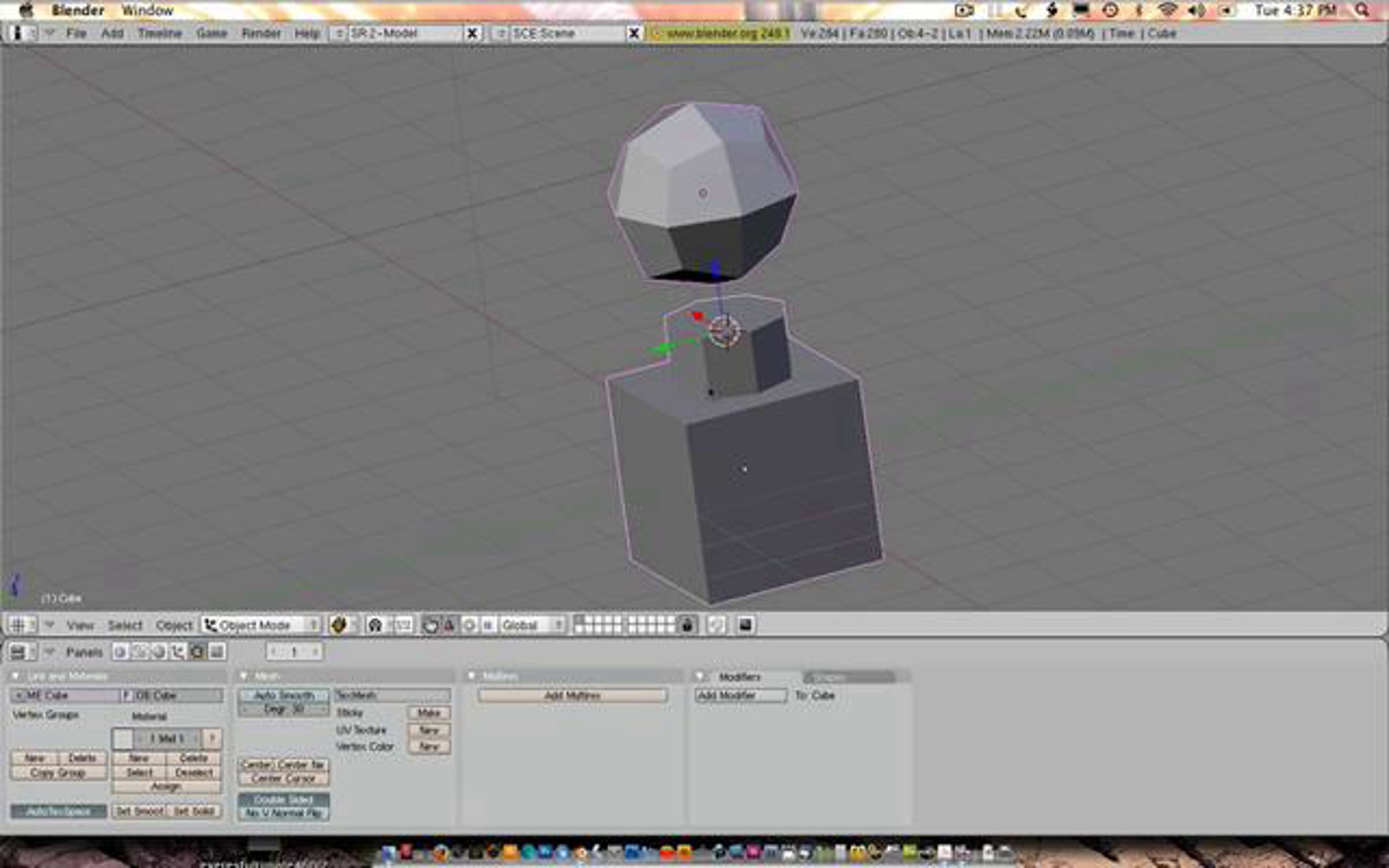Open the draw type shading selector
Image resolution: width=1389 pixels, height=868 pixels.
click(339, 625)
